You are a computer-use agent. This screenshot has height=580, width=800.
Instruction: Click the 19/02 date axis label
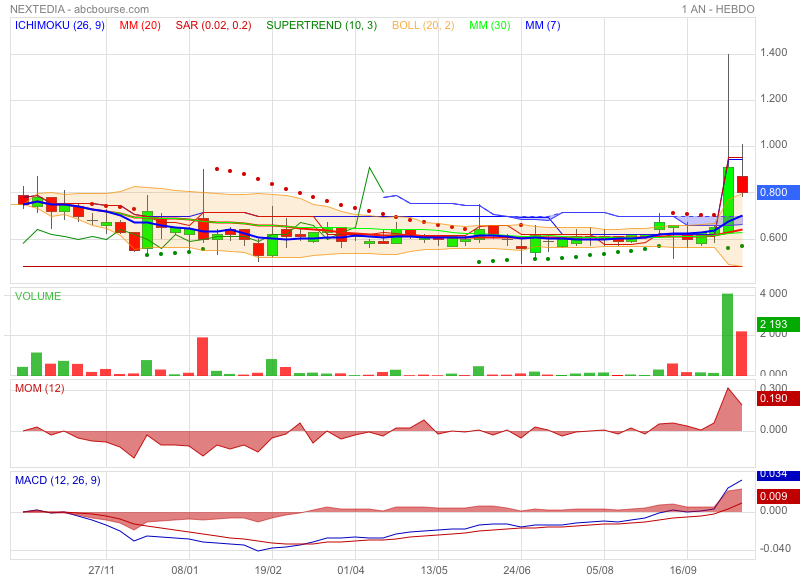point(268,570)
